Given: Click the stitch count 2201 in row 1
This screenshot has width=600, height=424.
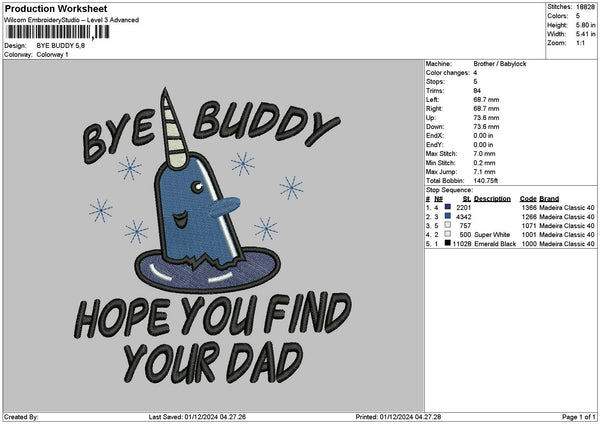Looking at the screenshot, I should pyautogui.click(x=464, y=208).
